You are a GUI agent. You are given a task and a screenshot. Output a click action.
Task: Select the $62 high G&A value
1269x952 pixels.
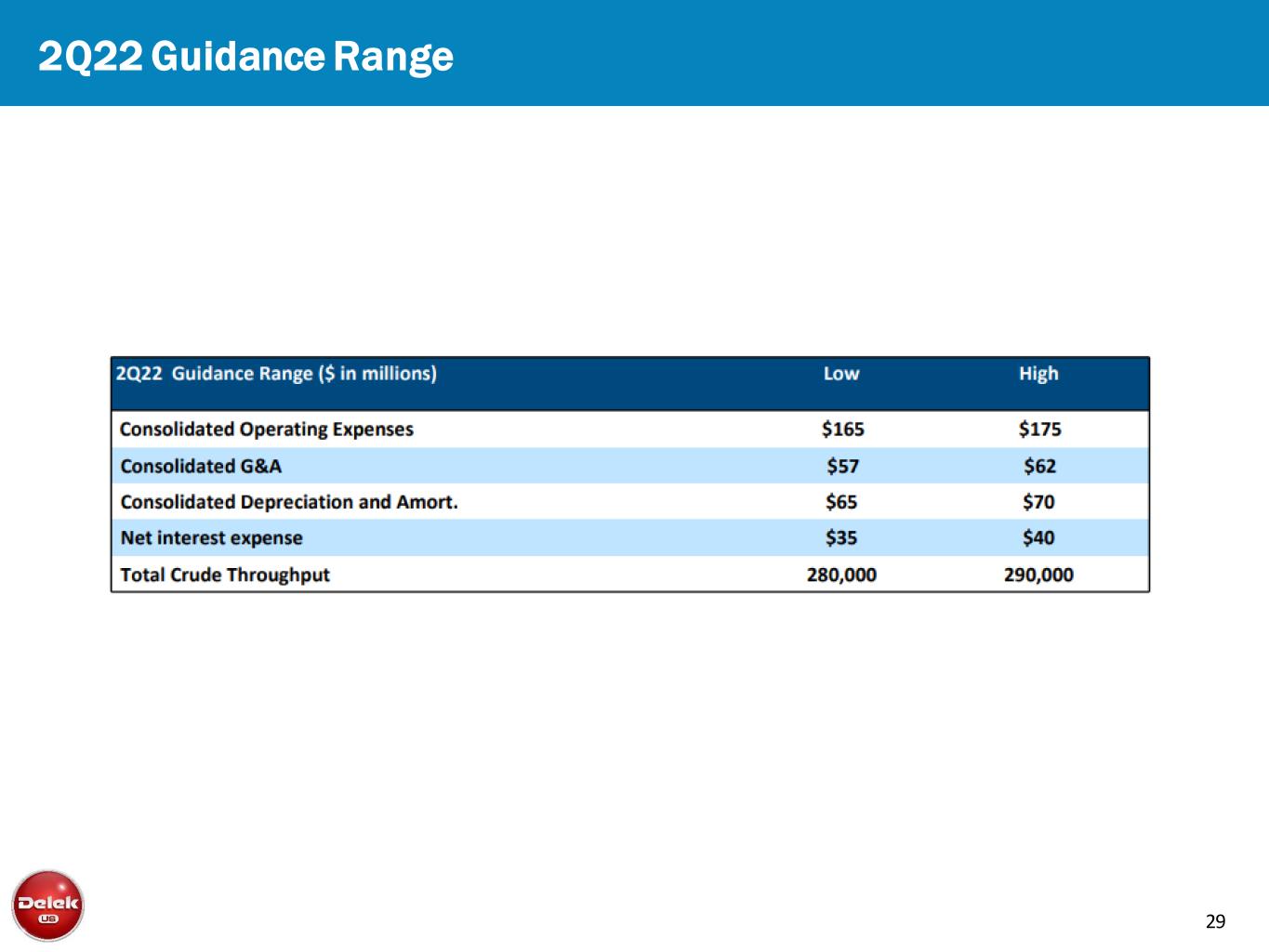pos(1039,466)
